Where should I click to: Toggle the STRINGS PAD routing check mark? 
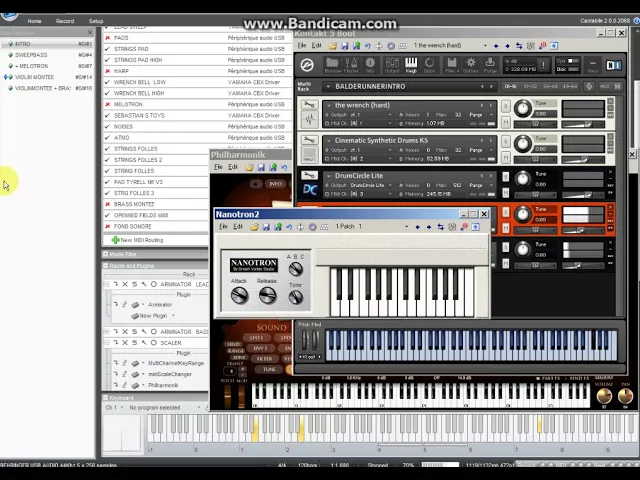click(107, 49)
